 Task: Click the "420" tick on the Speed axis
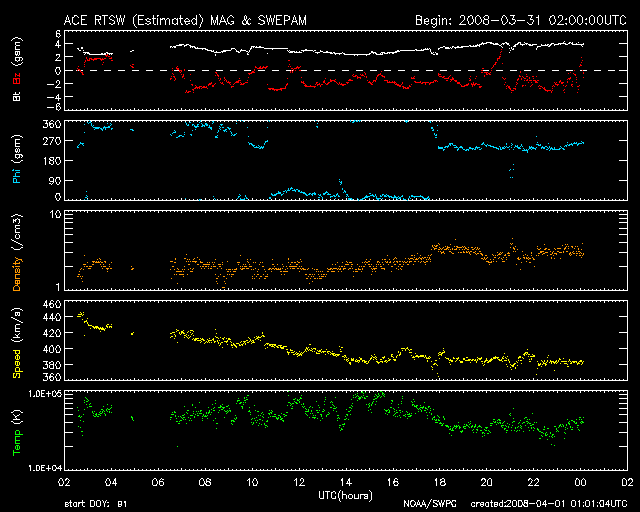tap(52, 333)
